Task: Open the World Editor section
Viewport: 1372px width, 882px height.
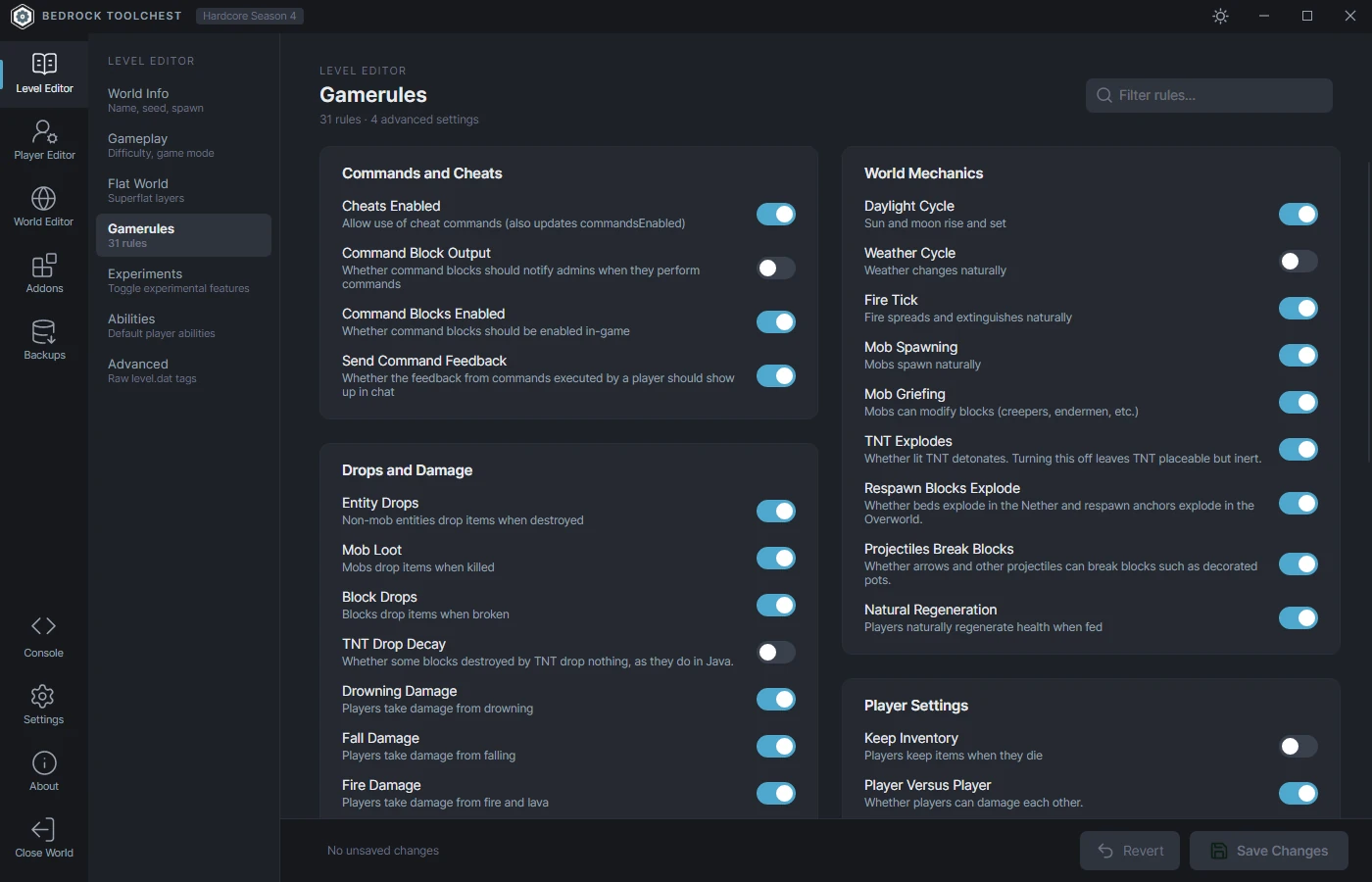Action: coord(44,207)
